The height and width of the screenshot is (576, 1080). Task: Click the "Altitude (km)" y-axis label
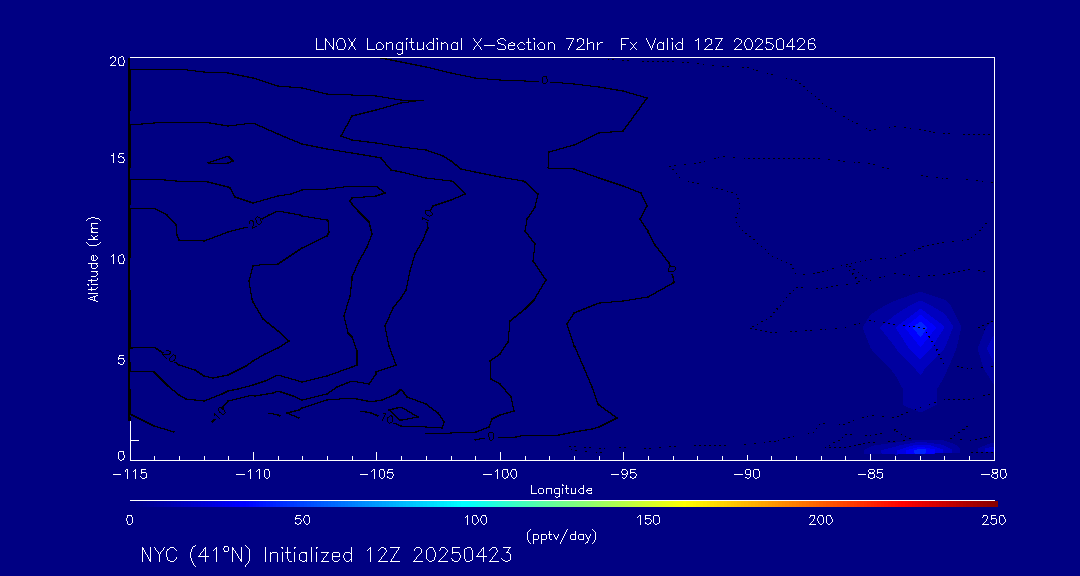point(93,259)
